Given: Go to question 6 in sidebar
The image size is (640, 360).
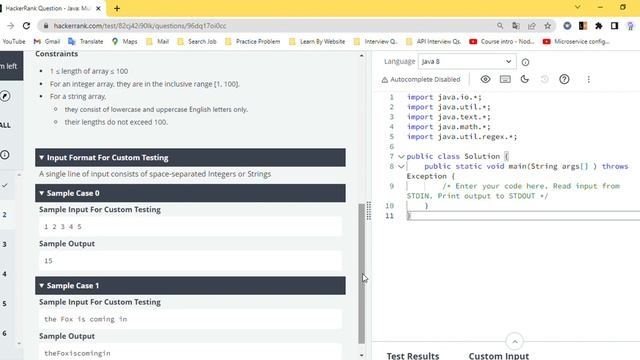Looking at the screenshot, I should click(5, 333).
